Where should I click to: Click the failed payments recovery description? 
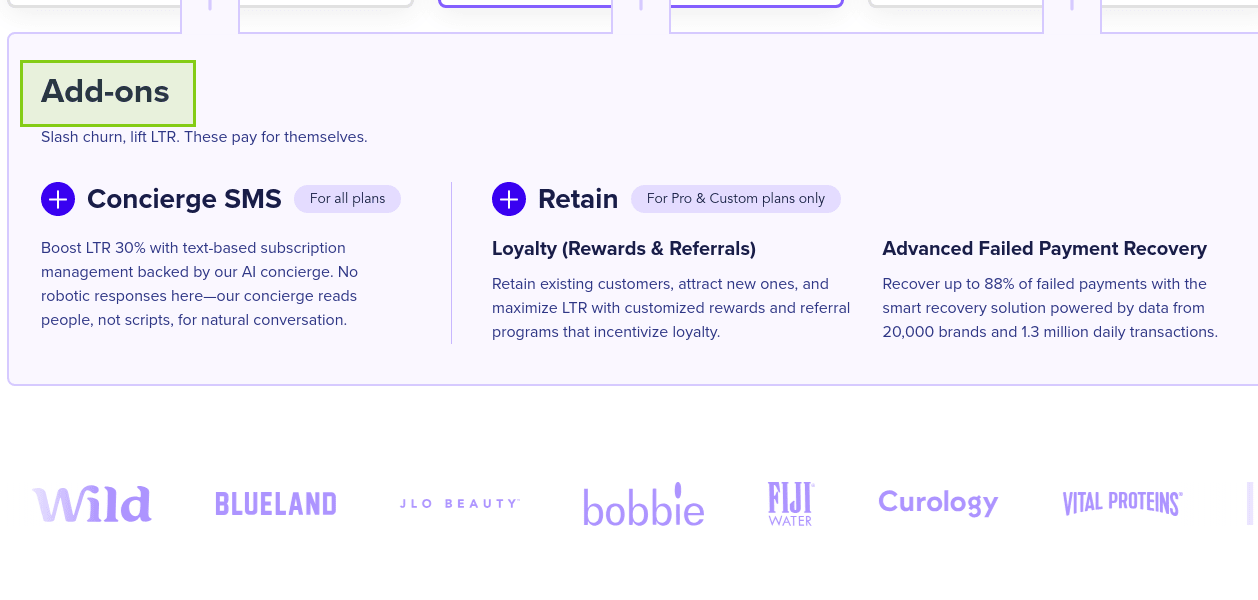(1050, 308)
